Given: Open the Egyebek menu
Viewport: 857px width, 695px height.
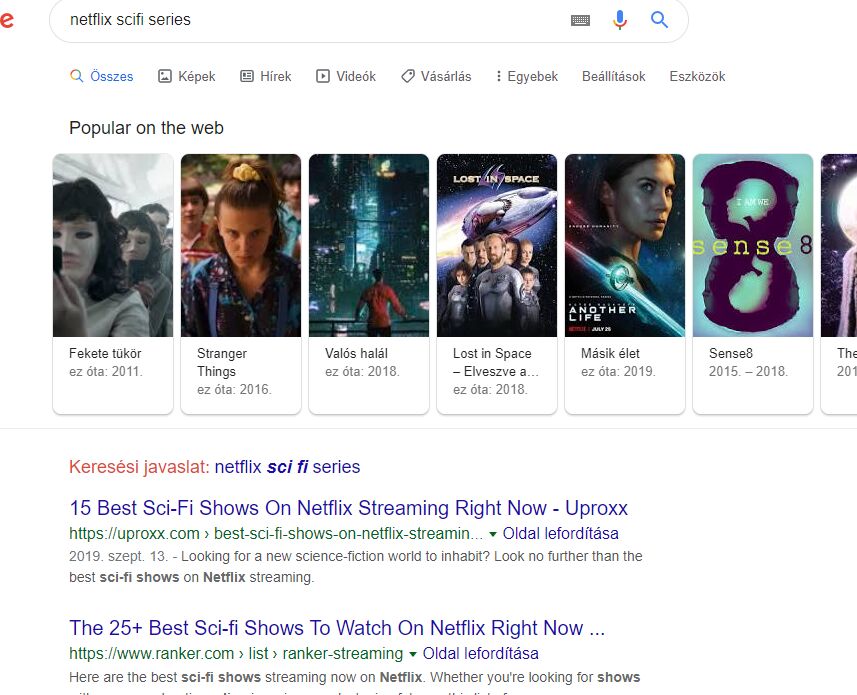Looking at the screenshot, I should 527,76.
